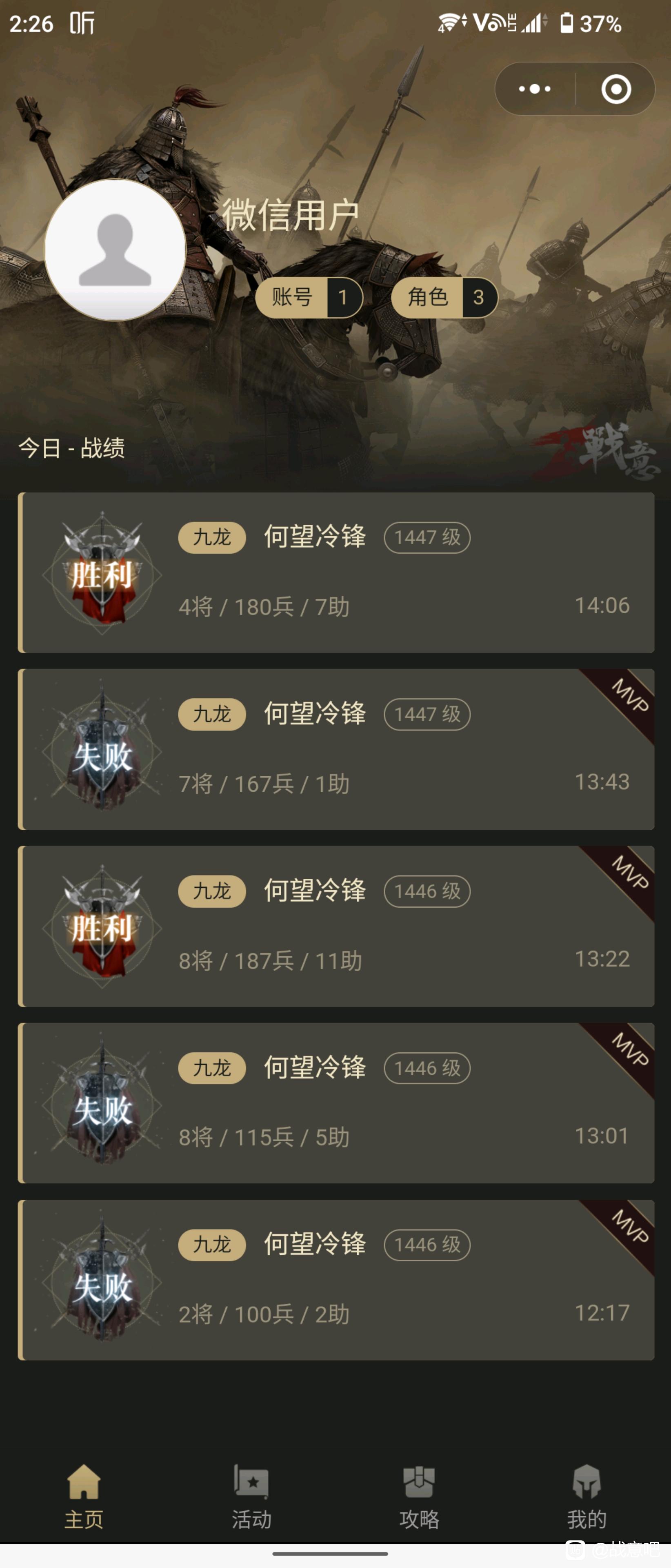The image size is (671, 1568).
Task: Click the 微信用户 username text
Action: [290, 215]
